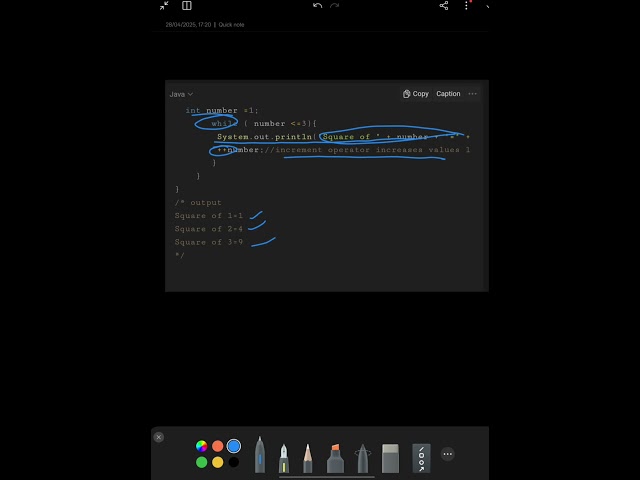The image size is (640, 480).
Task: Open more drawing tools ellipsis
Action: [x=448, y=454]
